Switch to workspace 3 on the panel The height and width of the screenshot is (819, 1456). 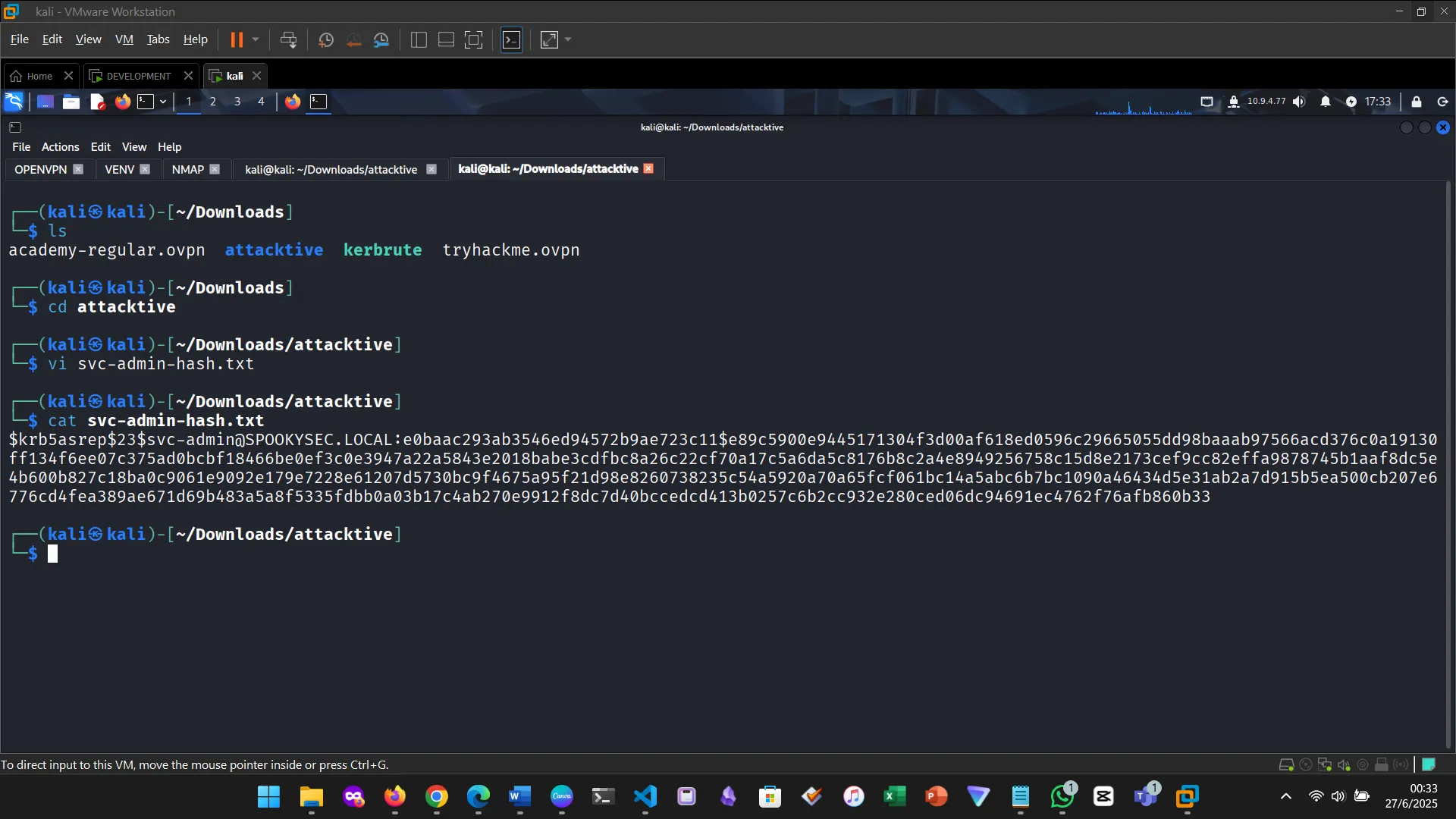tap(237, 101)
